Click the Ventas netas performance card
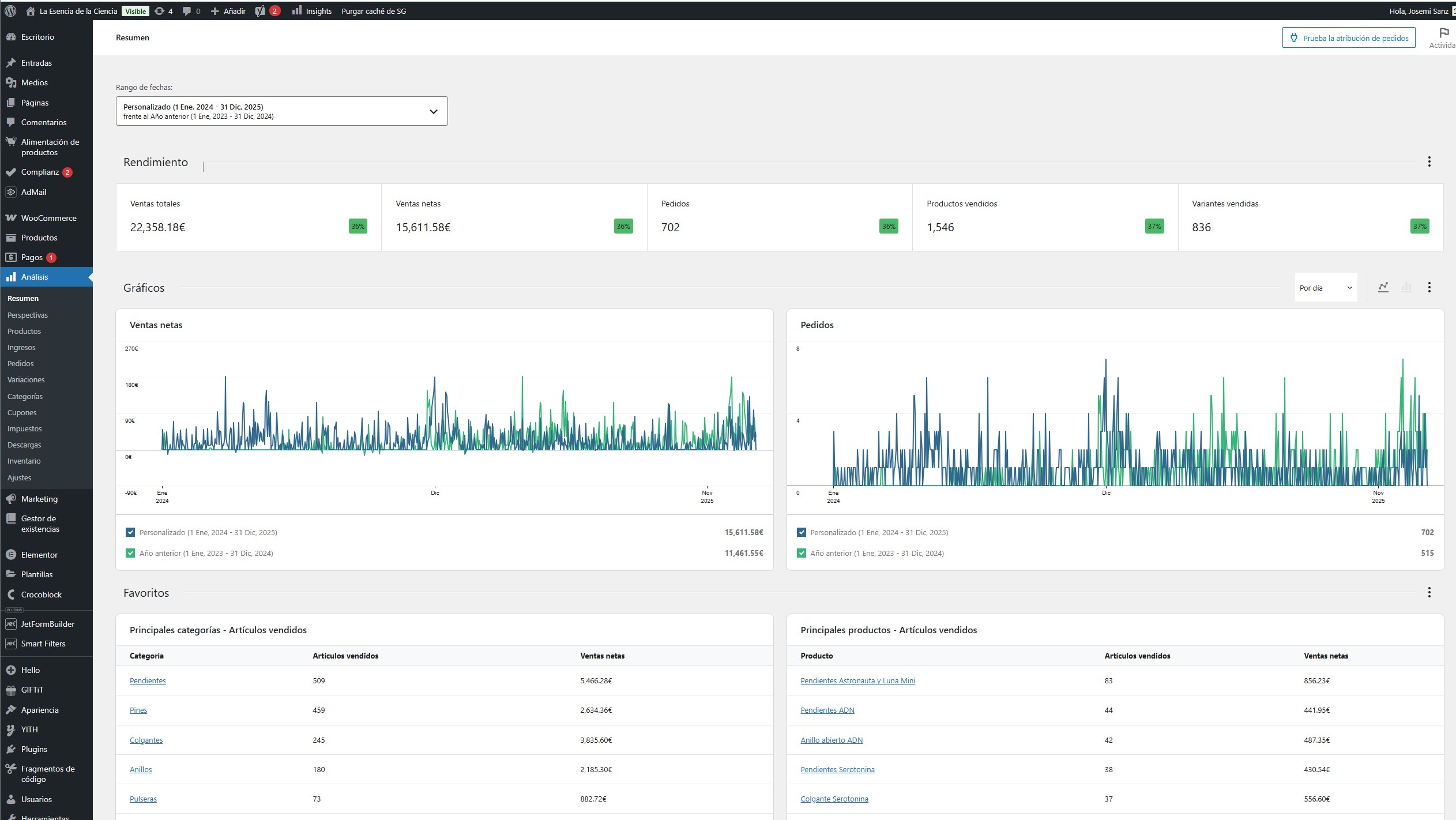The width and height of the screenshot is (1456, 820). point(513,217)
